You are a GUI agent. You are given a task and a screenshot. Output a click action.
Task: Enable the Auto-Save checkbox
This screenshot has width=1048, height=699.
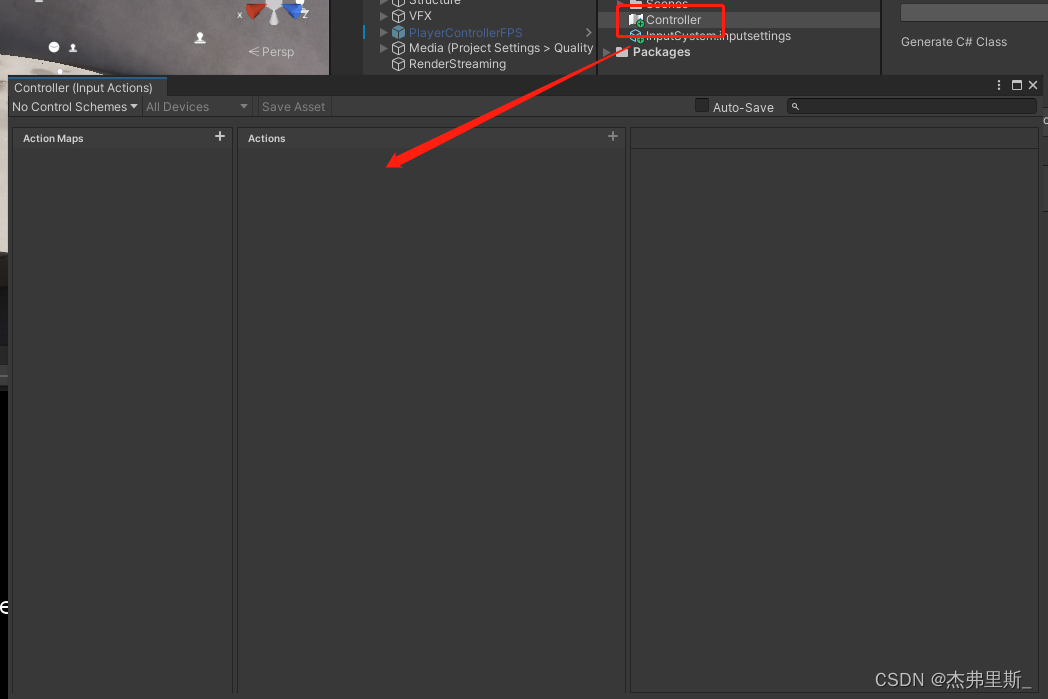point(701,104)
